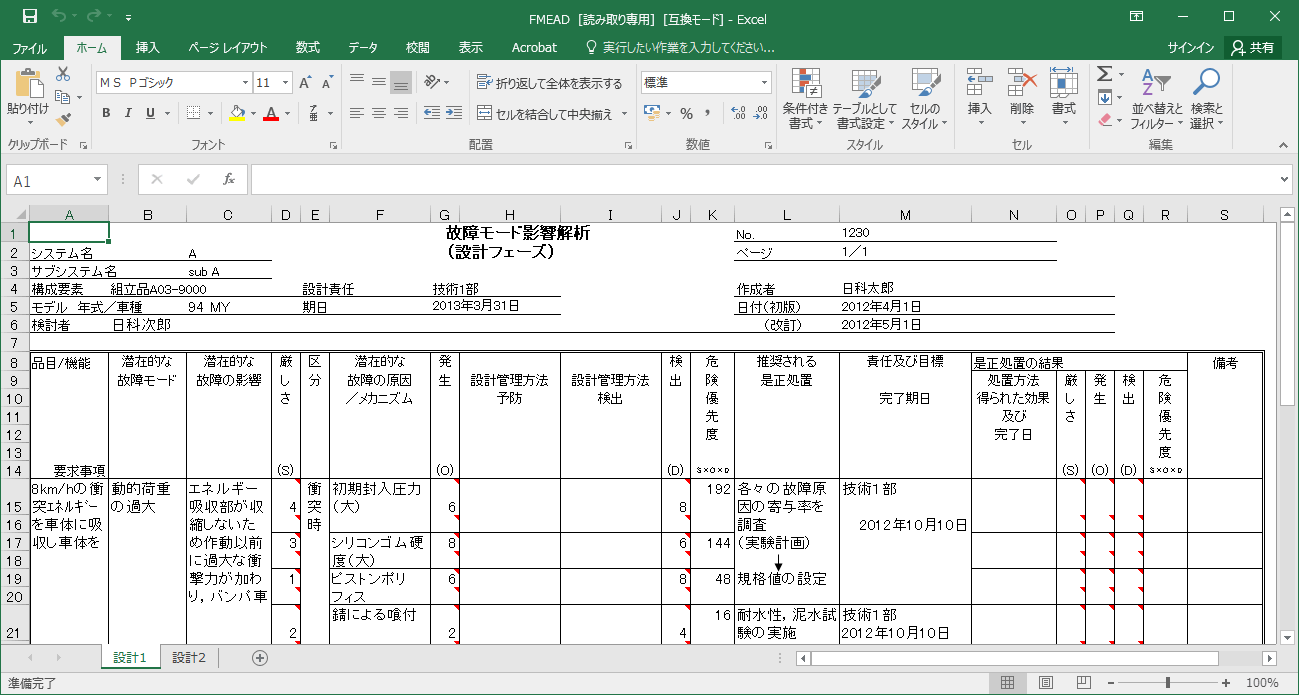Expand the formula bar
Viewport: 1299px width, 695px height.
click(x=1285, y=180)
